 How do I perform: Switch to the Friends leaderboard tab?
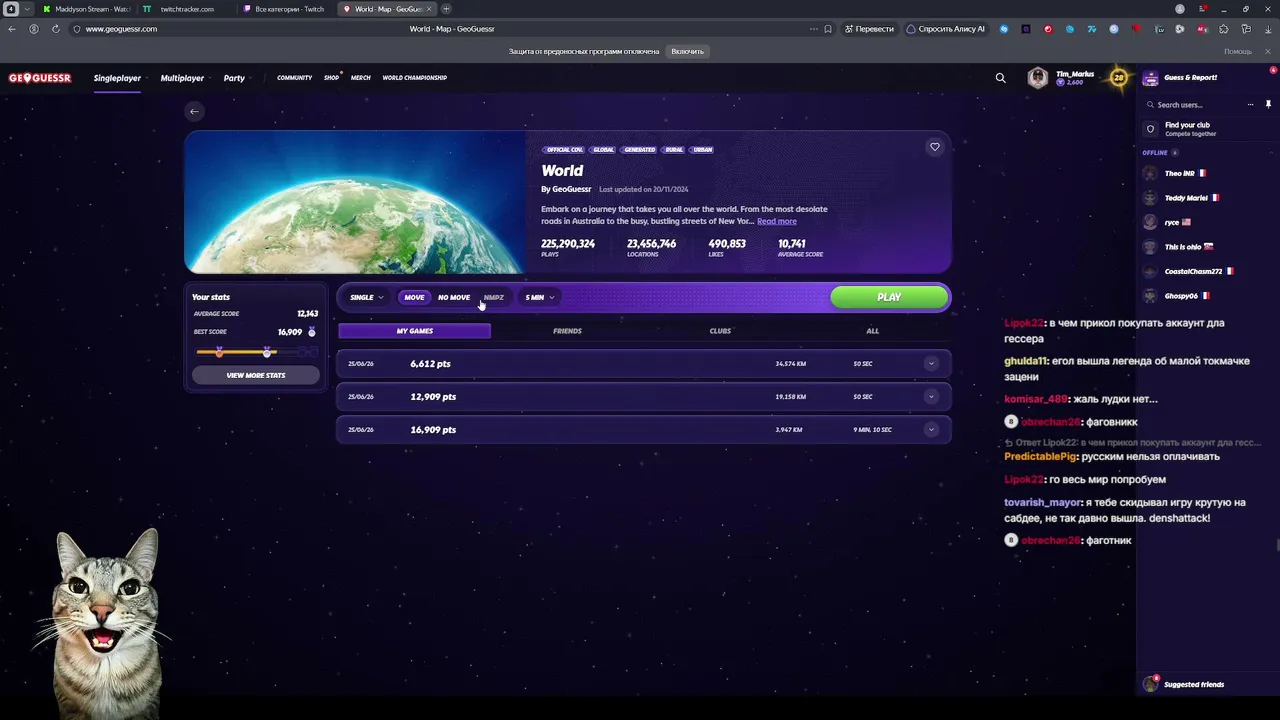point(567,331)
